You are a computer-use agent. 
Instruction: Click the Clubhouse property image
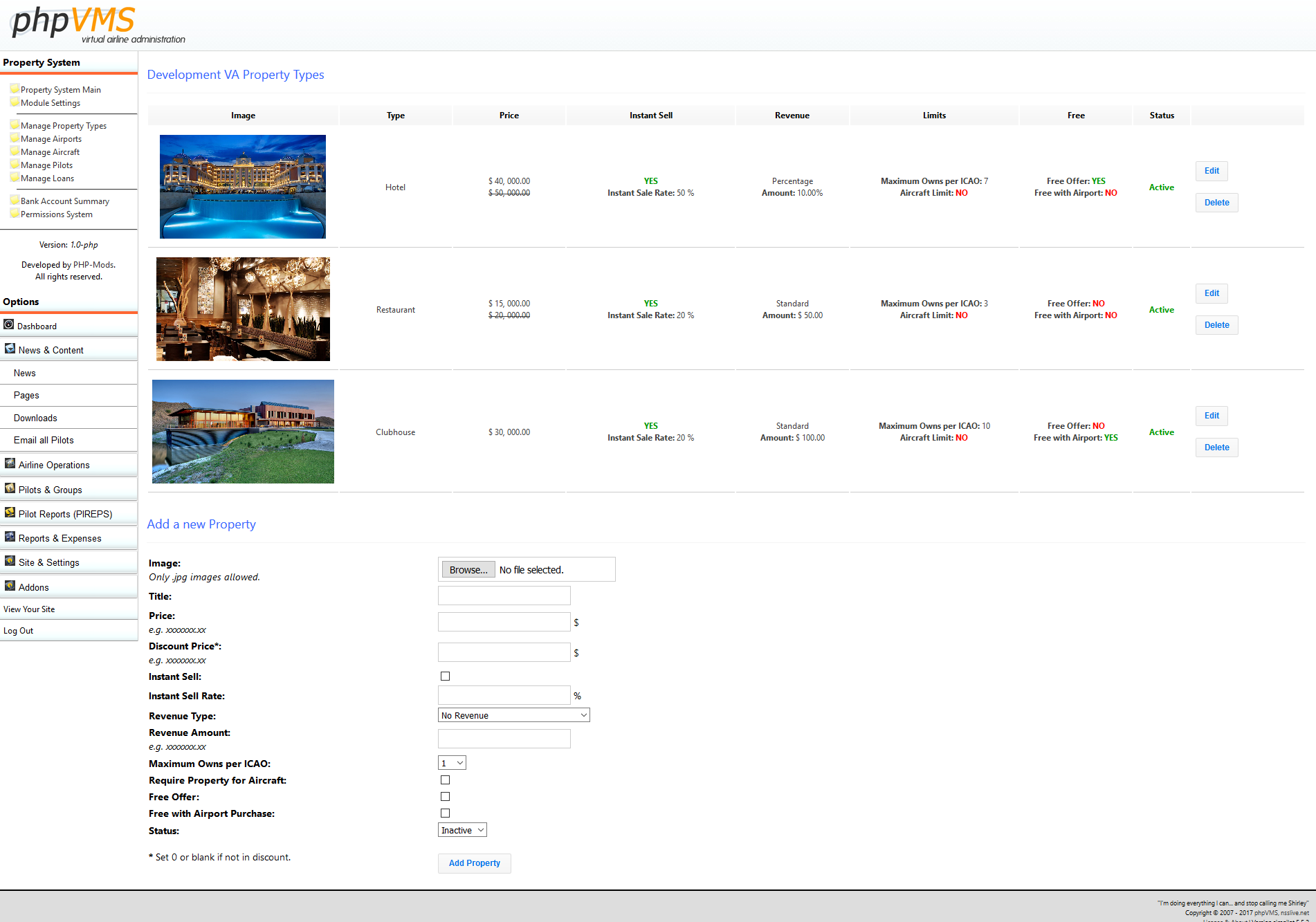click(x=243, y=432)
